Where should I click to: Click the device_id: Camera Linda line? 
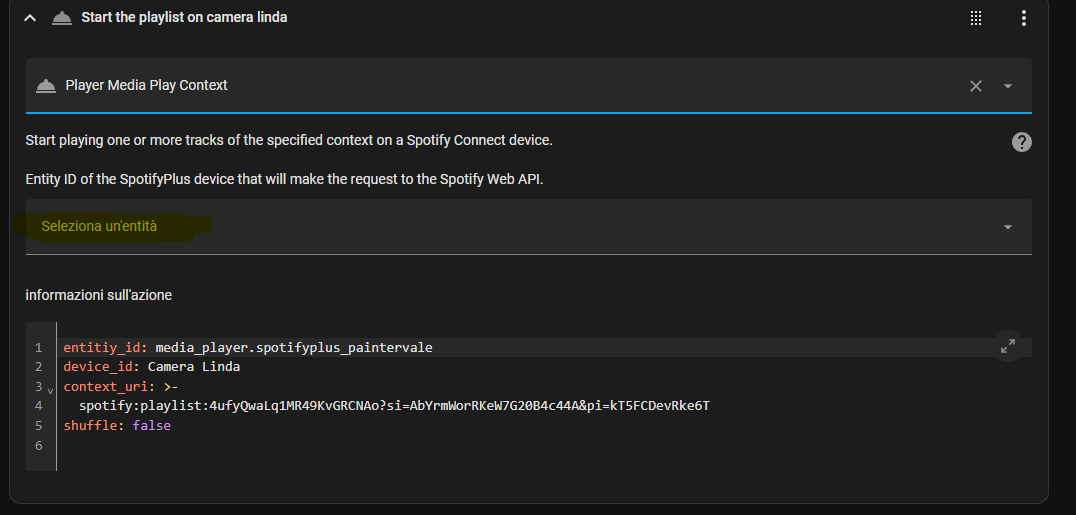[x=152, y=367]
